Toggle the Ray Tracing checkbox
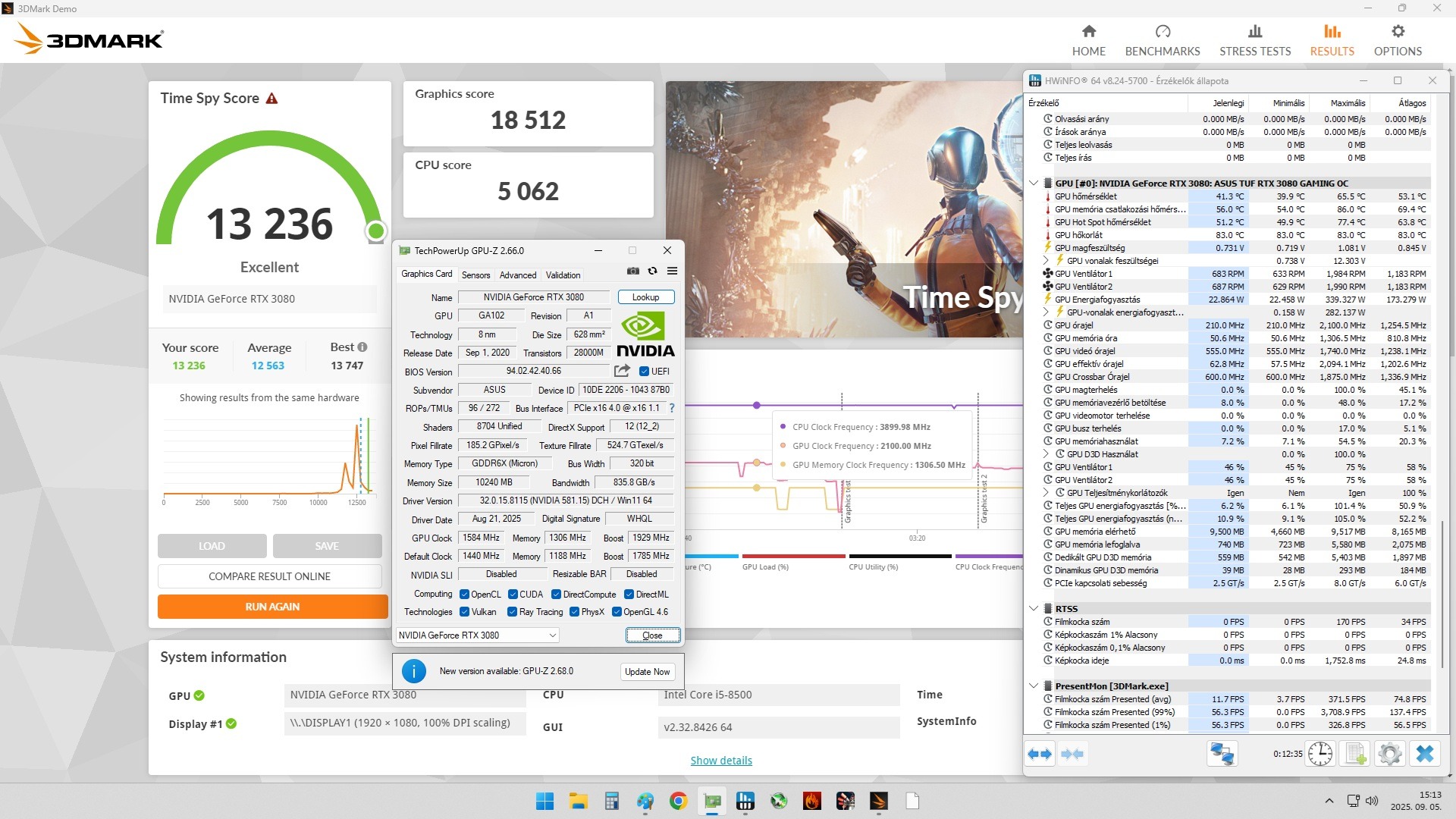This screenshot has width=1456, height=819. [x=513, y=612]
